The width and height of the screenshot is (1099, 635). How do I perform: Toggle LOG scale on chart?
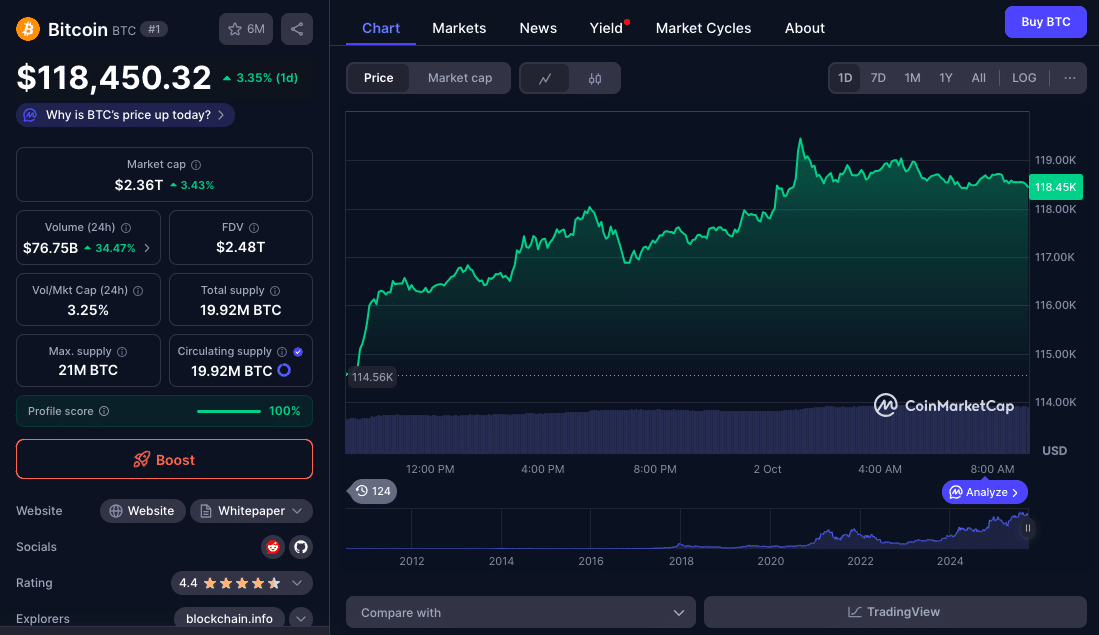(x=1024, y=78)
